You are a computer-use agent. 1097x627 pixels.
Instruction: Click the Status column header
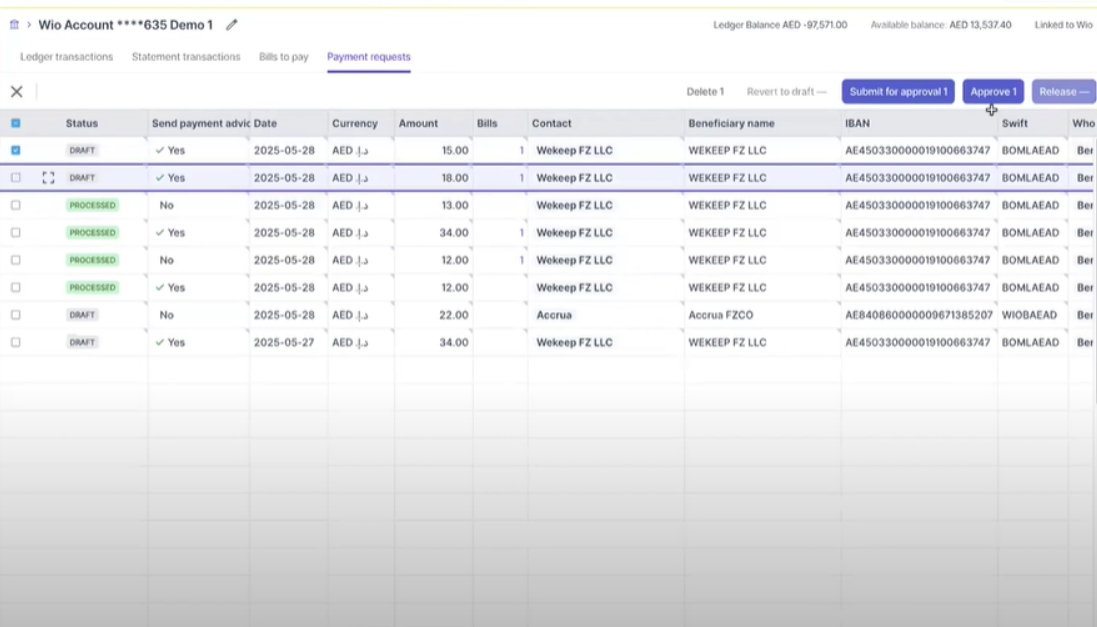(x=82, y=123)
